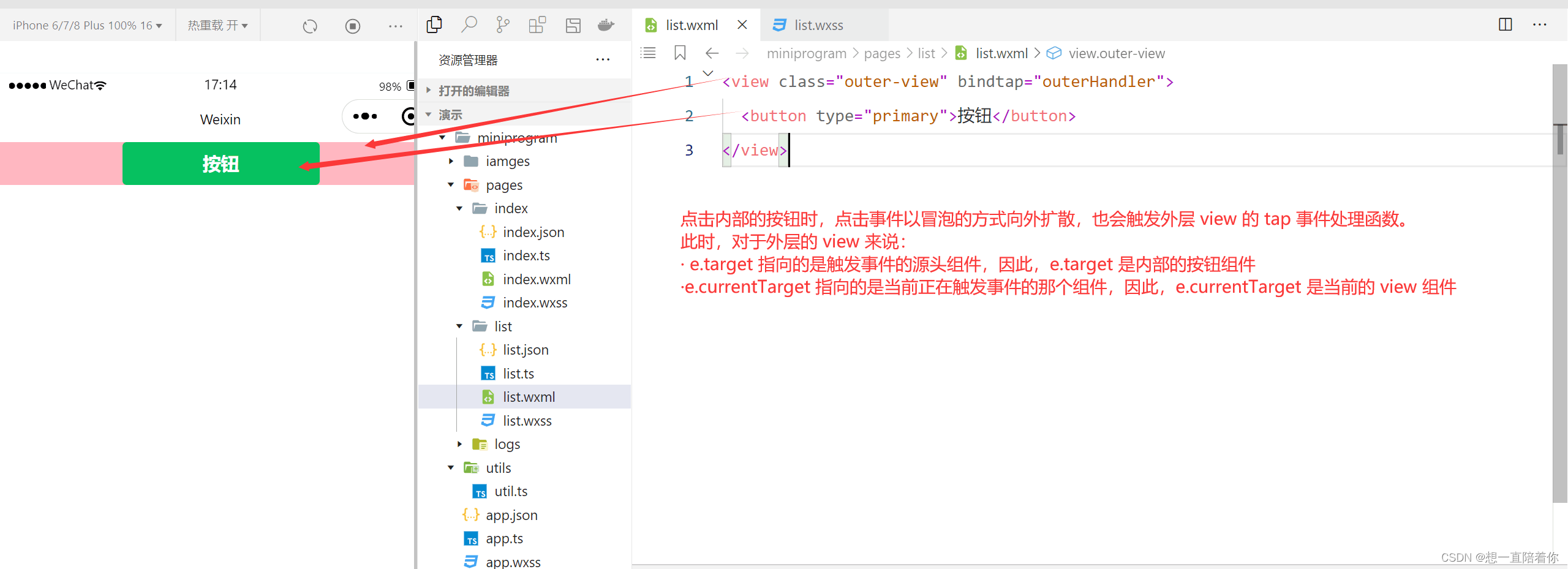Viewport: 1568px width, 569px height.
Task: Expand the iamges folder
Action: [x=451, y=161]
